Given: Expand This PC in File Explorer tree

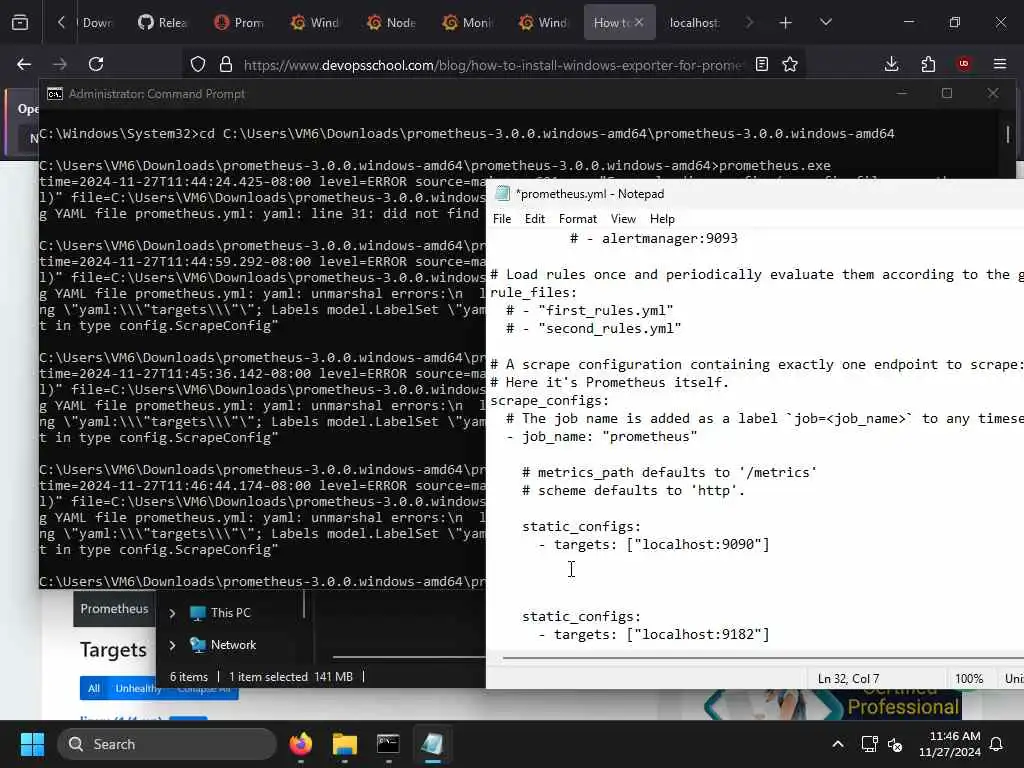Looking at the screenshot, I should [172, 613].
